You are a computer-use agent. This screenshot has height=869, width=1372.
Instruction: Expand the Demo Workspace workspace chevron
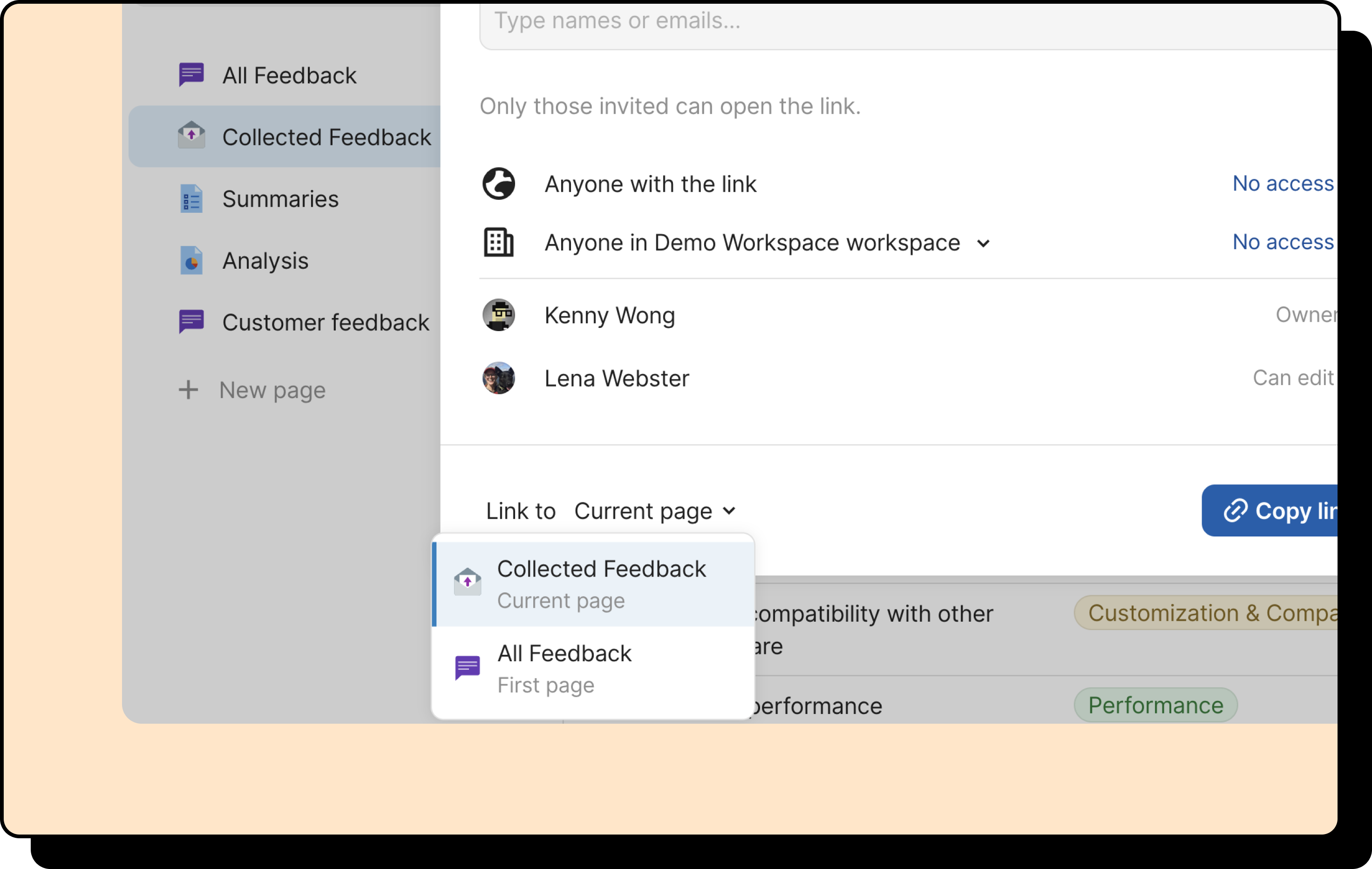983,243
